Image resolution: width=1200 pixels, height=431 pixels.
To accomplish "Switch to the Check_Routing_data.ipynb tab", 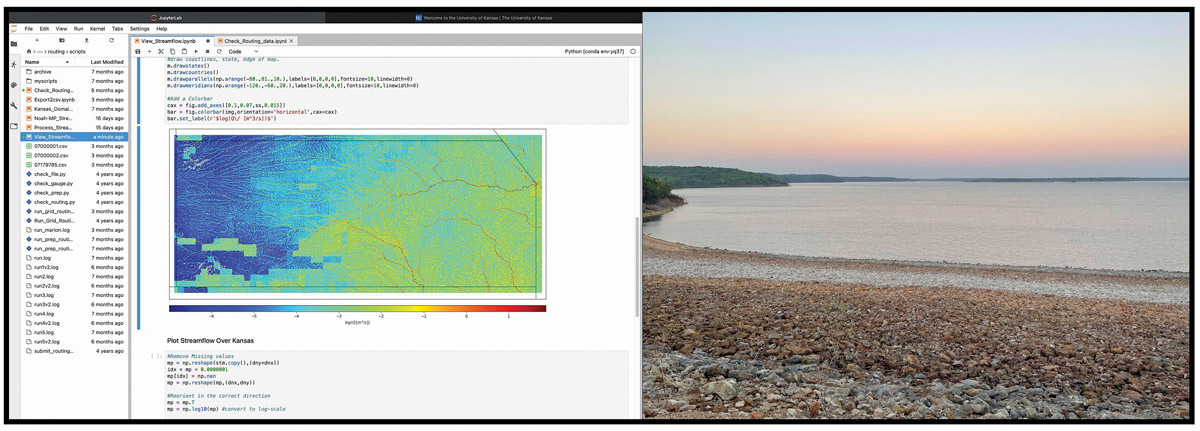I will (x=254, y=40).
